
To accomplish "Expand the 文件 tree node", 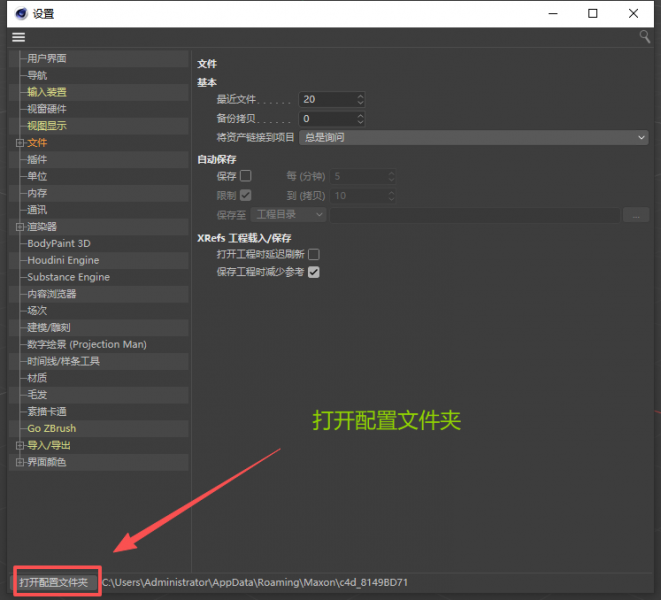I will point(19,143).
